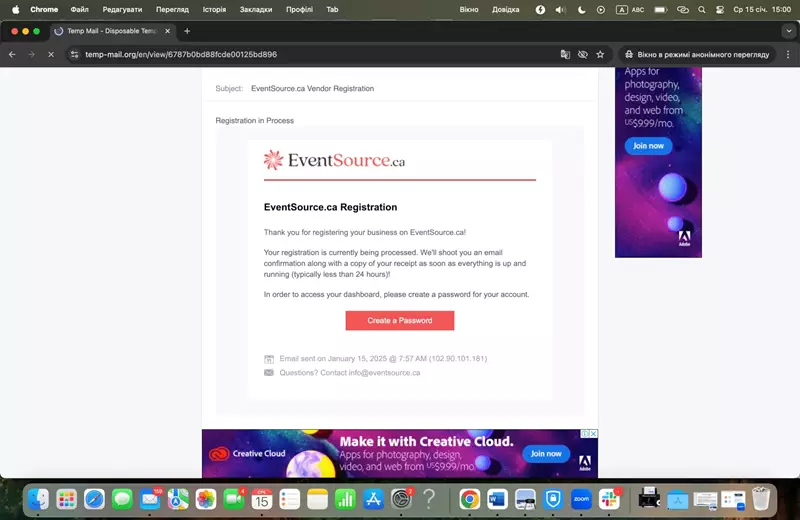The width and height of the screenshot is (800, 520).
Task: Open Trash from the dock
Action: [760, 499]
